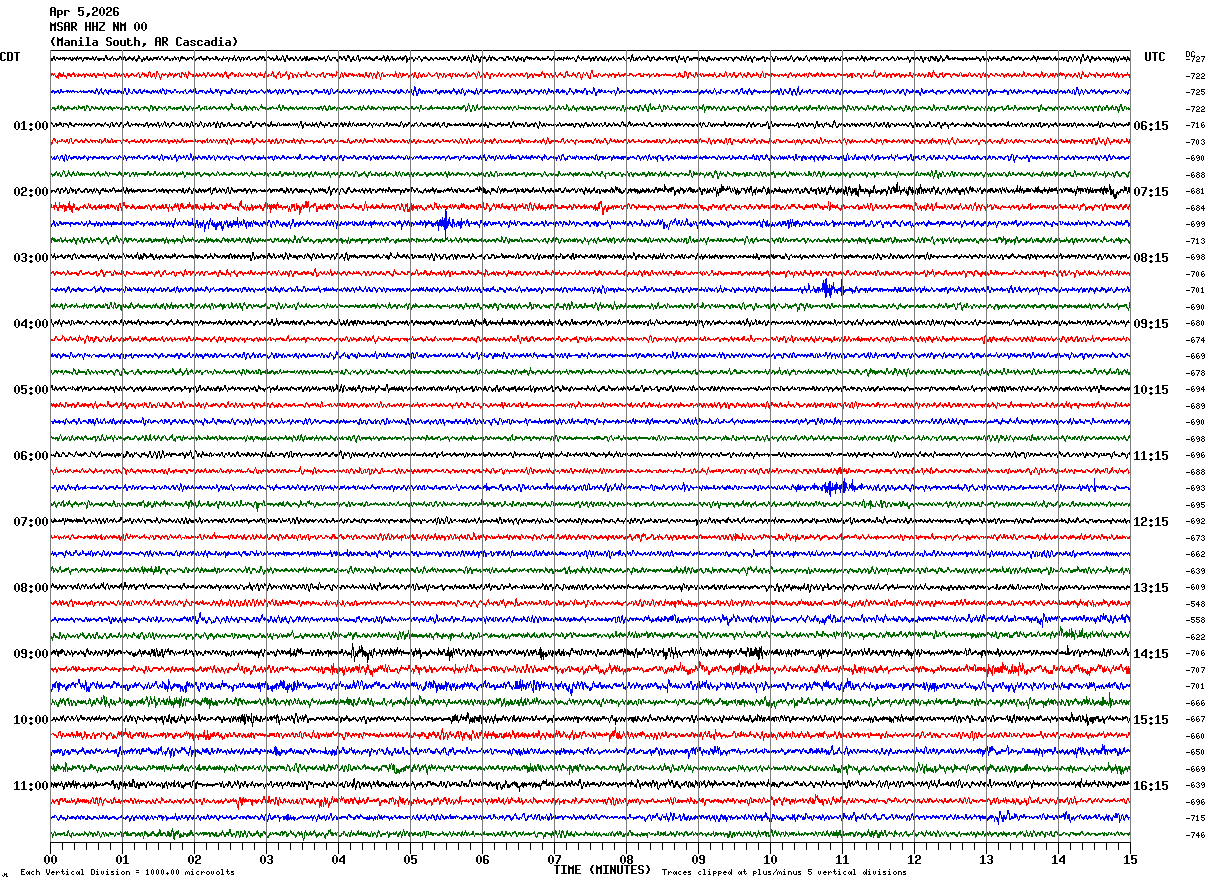Screen dimensions: 1210x886
Task: Click the '07:15' UTC time label
Action: (1151, 192)
